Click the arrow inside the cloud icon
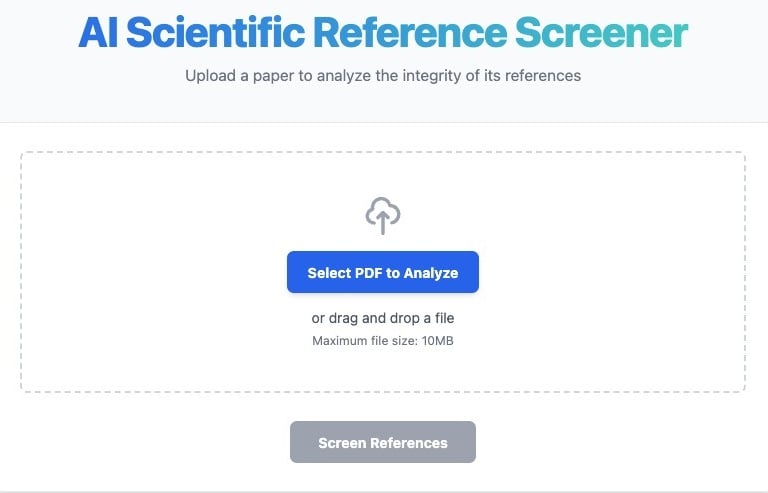The height and width of the screenshot is (493, 768). click(x=383, y=222)
